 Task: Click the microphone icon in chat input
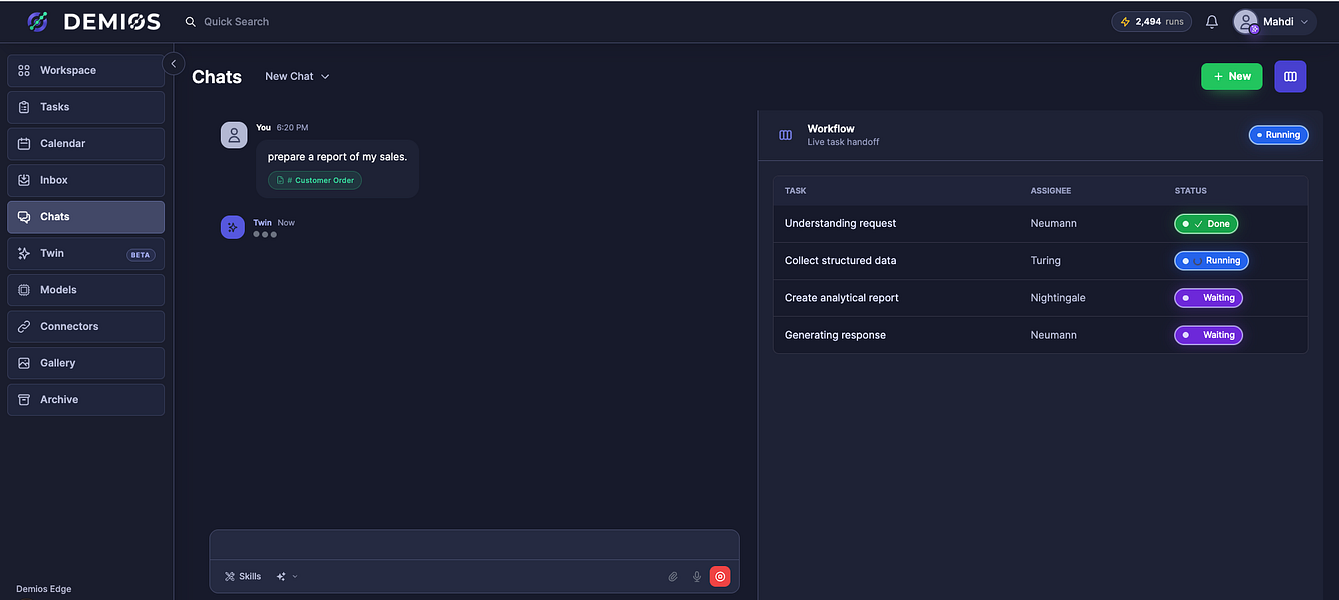[697, 577]
